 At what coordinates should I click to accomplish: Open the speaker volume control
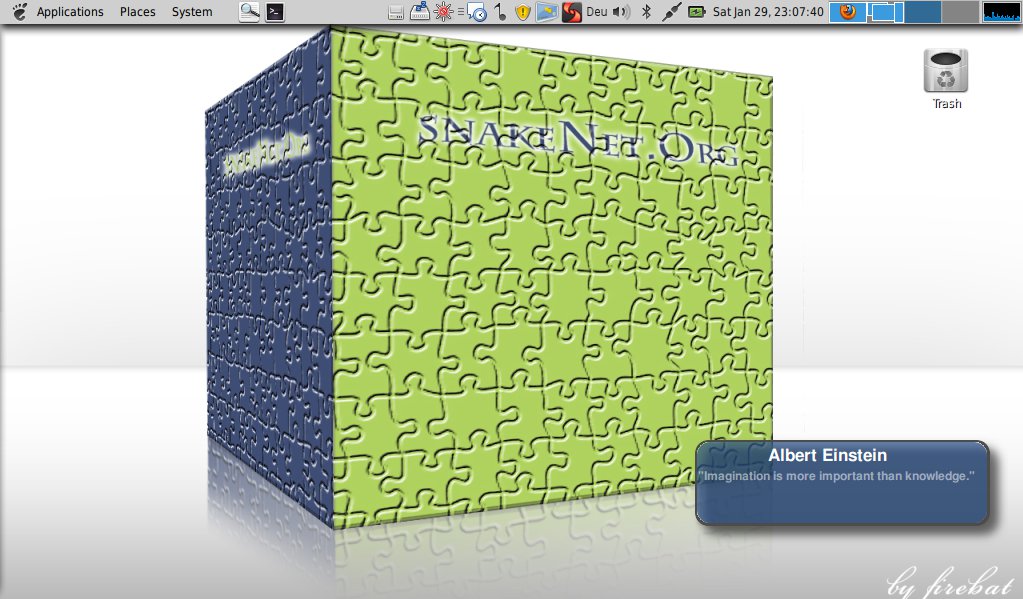click(621, 12)
